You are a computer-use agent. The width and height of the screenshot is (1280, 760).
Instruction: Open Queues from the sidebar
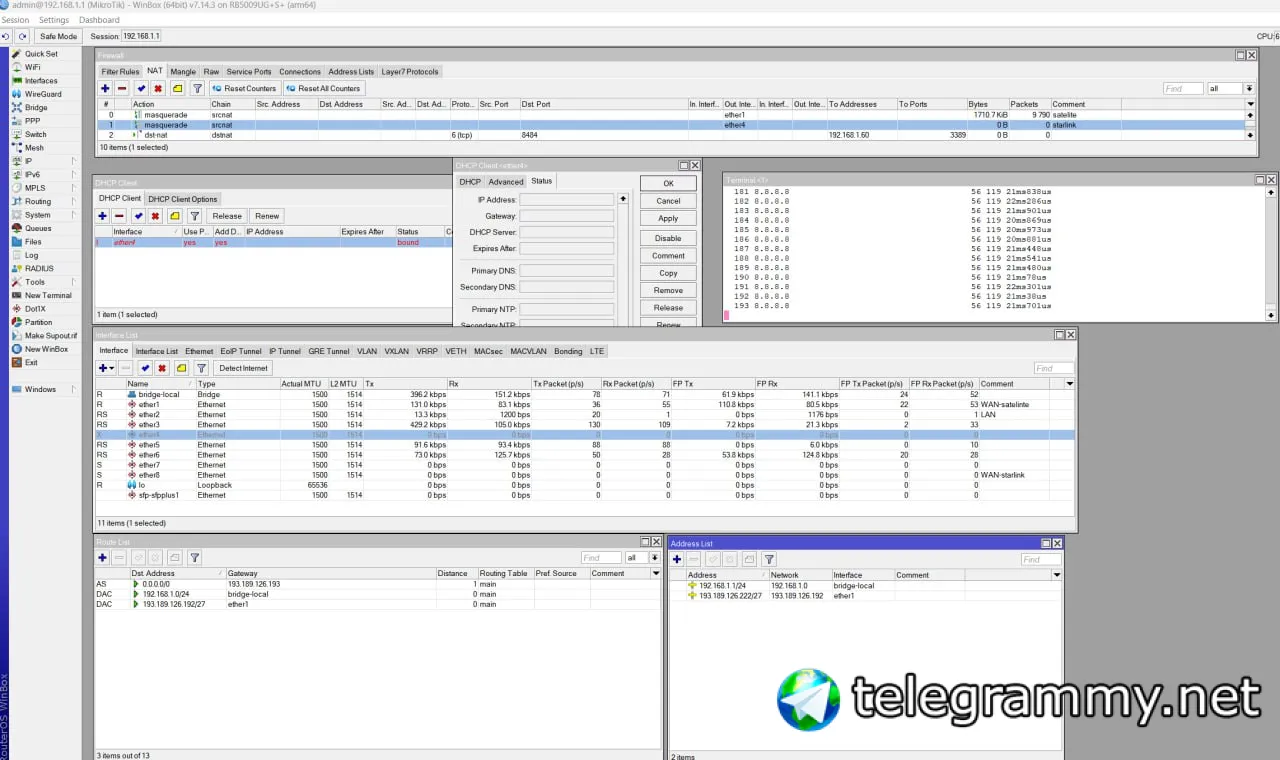[38, 228]
